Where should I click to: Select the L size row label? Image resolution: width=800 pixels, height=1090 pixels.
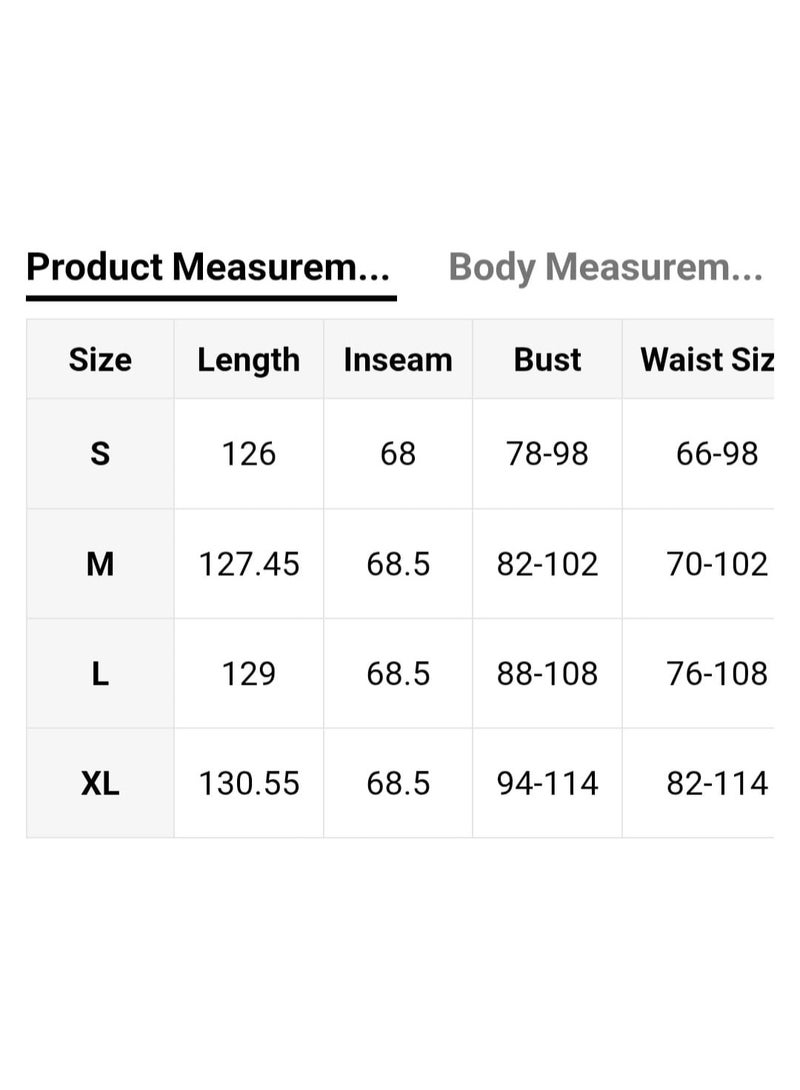coord(100,674)
